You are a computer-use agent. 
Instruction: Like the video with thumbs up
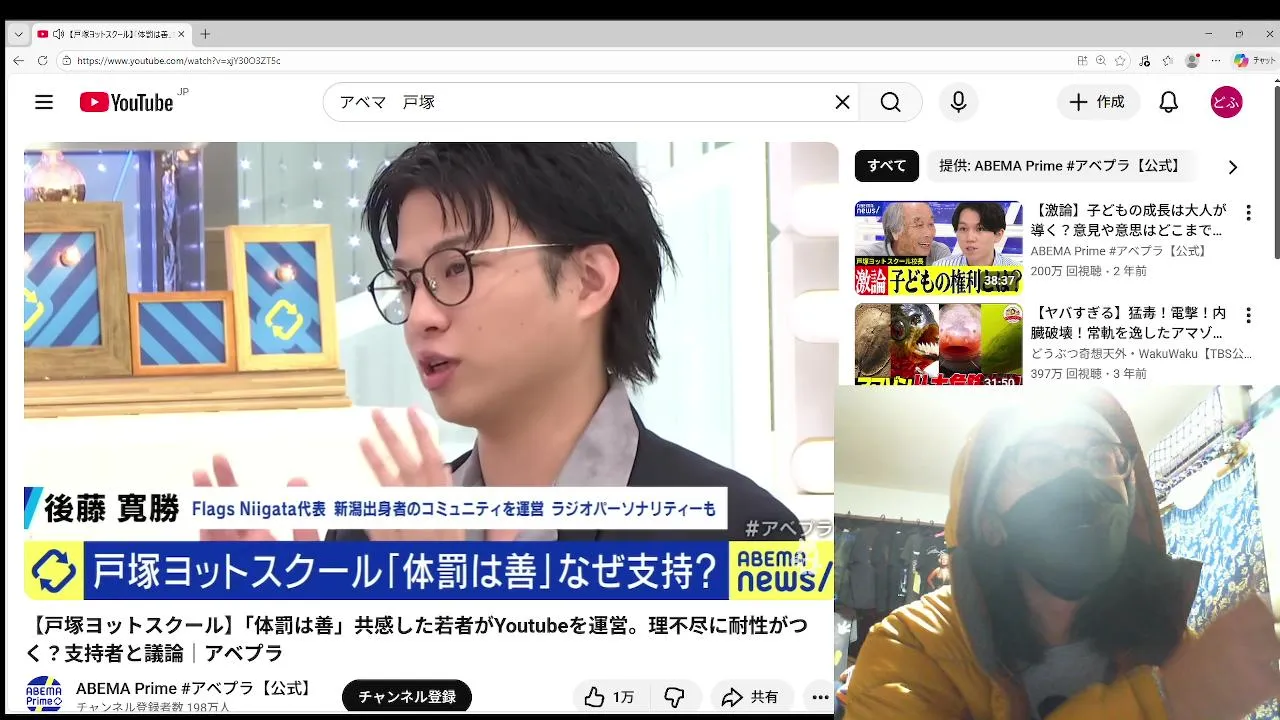[x=610, y=697]
